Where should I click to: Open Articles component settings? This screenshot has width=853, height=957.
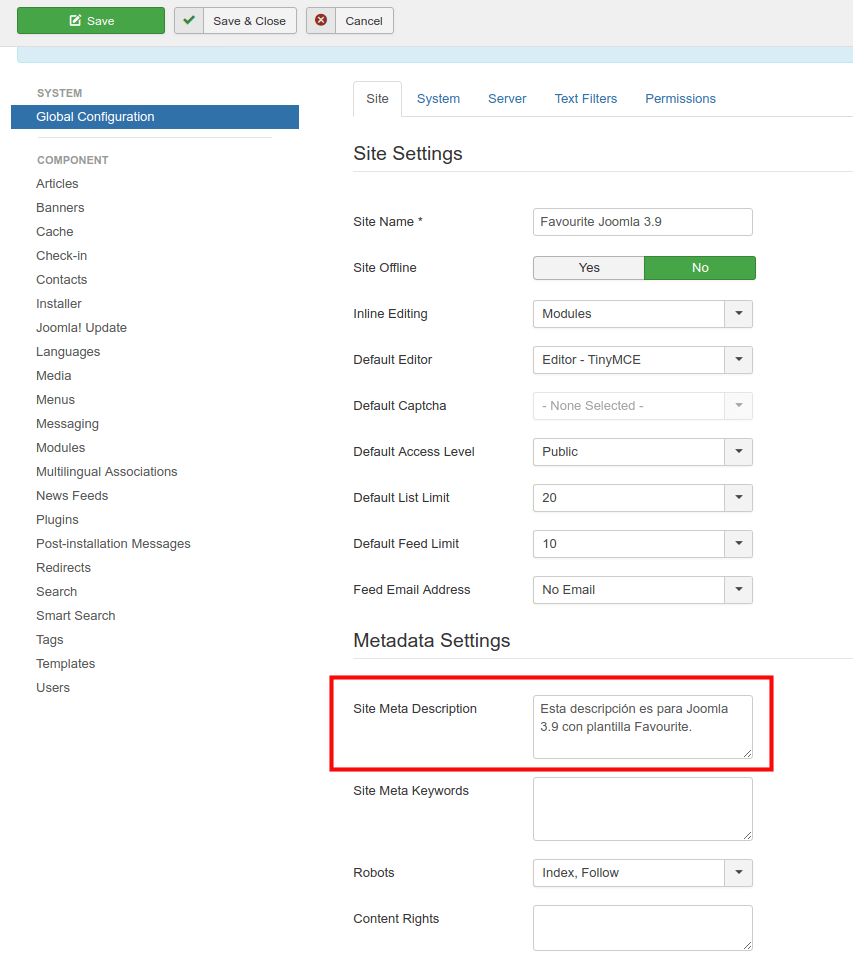57,184
